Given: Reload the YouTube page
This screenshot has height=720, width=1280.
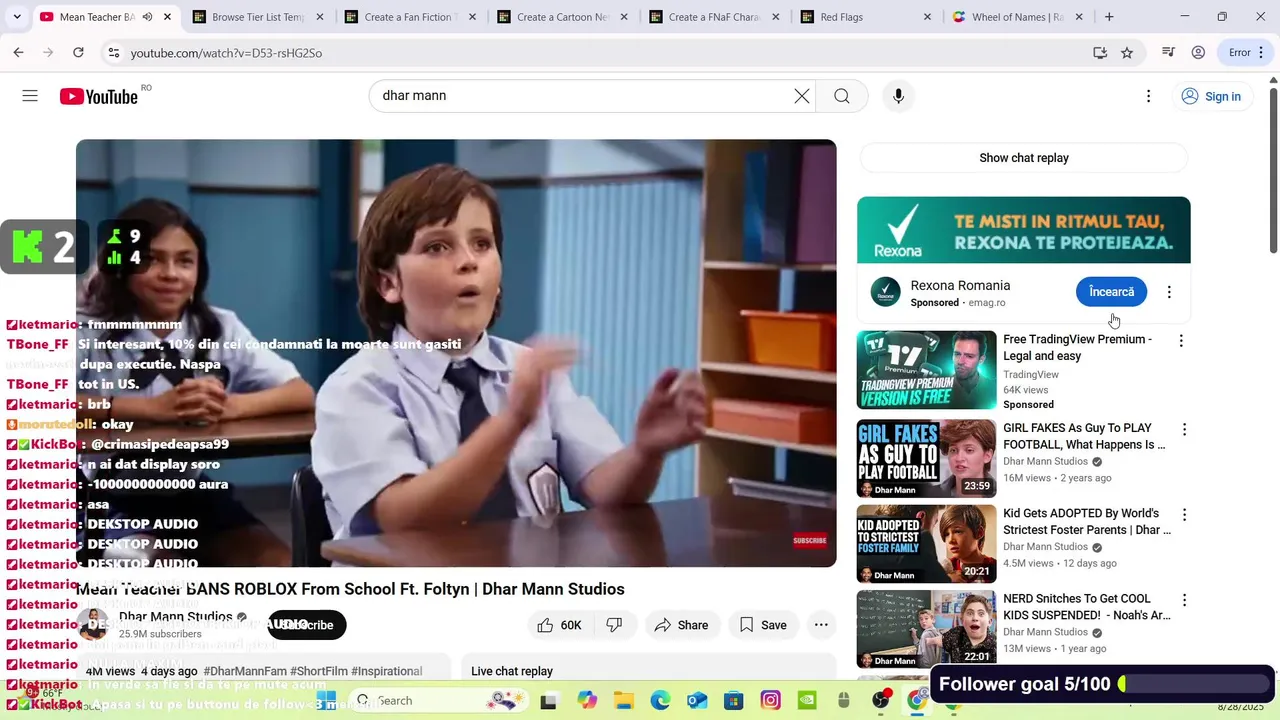Looking at the screenshot, I should pyautogui.click(x=78, y=53).
